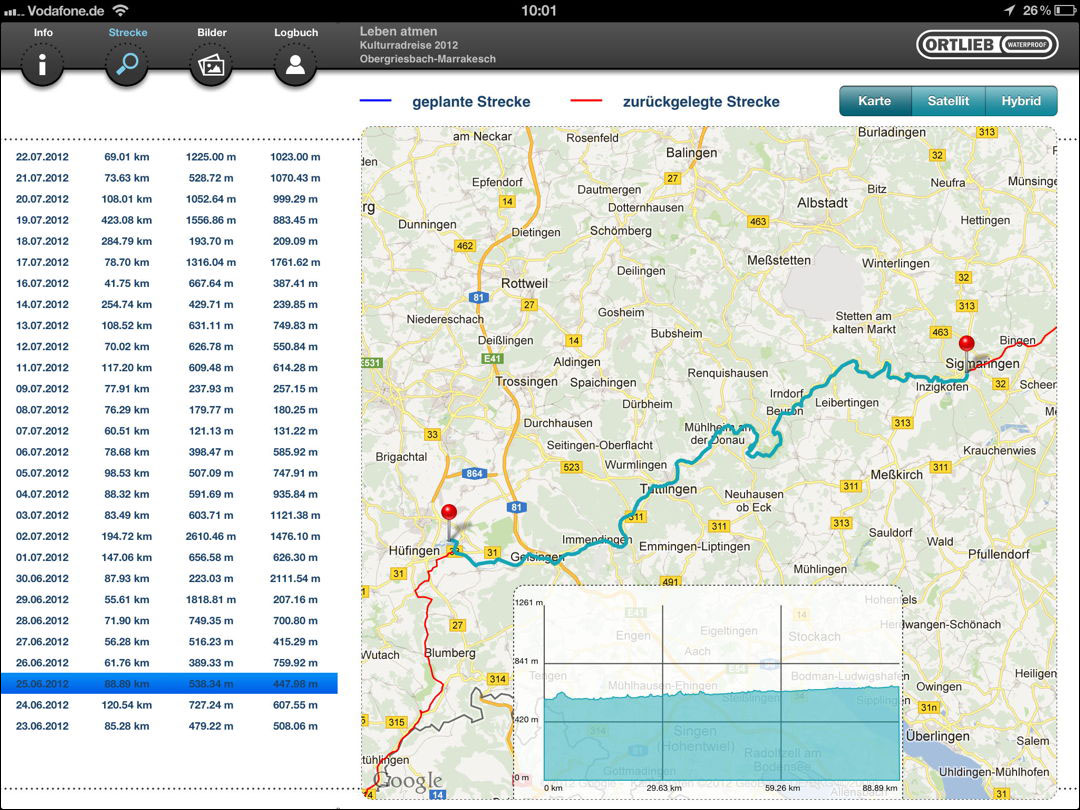The height and width of the screenshot is (810, 1080).
Task: Select the 24.06.2012 route entry
Action: [x=169, y=705]
